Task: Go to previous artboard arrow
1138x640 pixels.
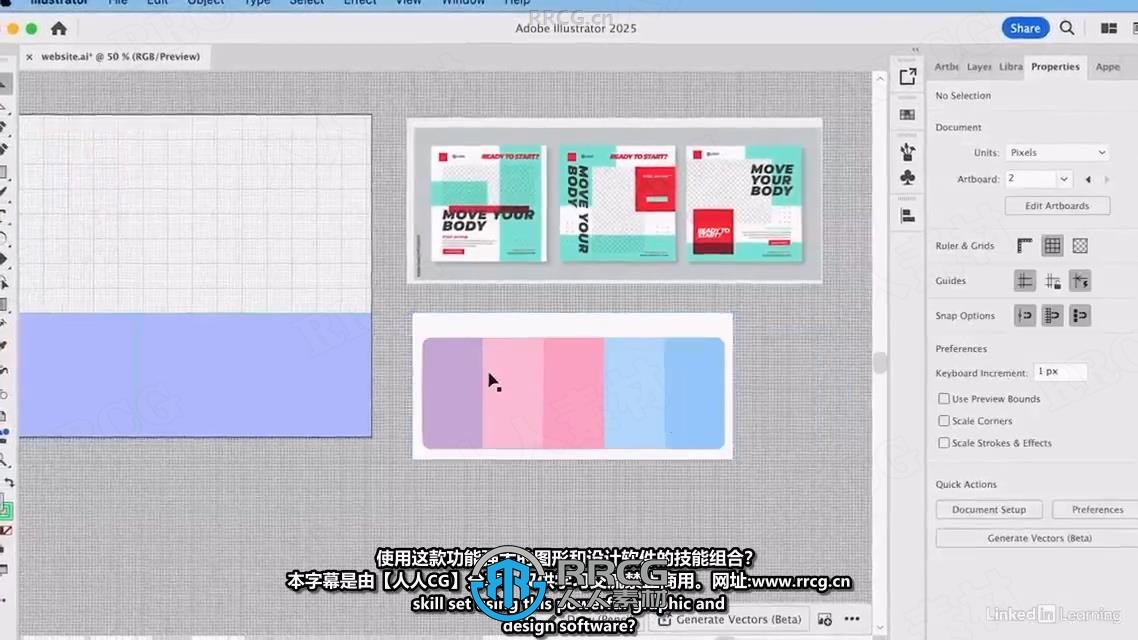Action: (x=1088, y=179)
